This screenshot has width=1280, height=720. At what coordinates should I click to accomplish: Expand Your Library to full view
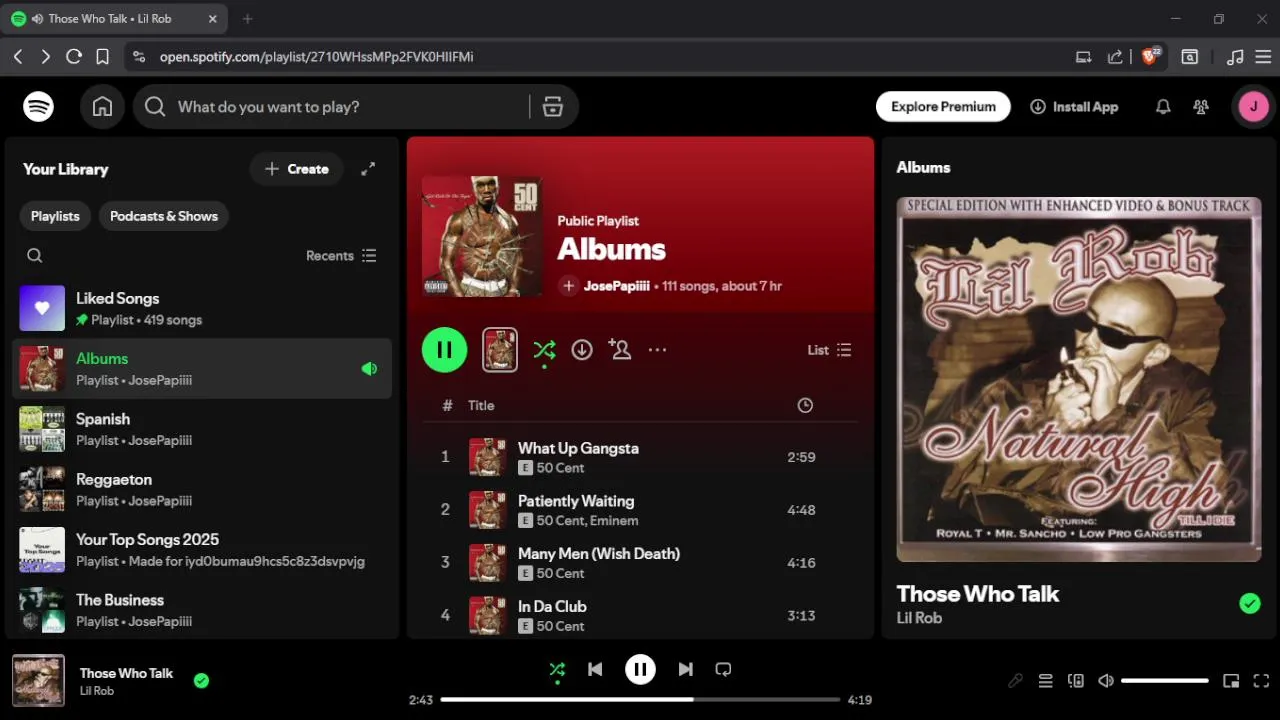(x=368, y=169)
